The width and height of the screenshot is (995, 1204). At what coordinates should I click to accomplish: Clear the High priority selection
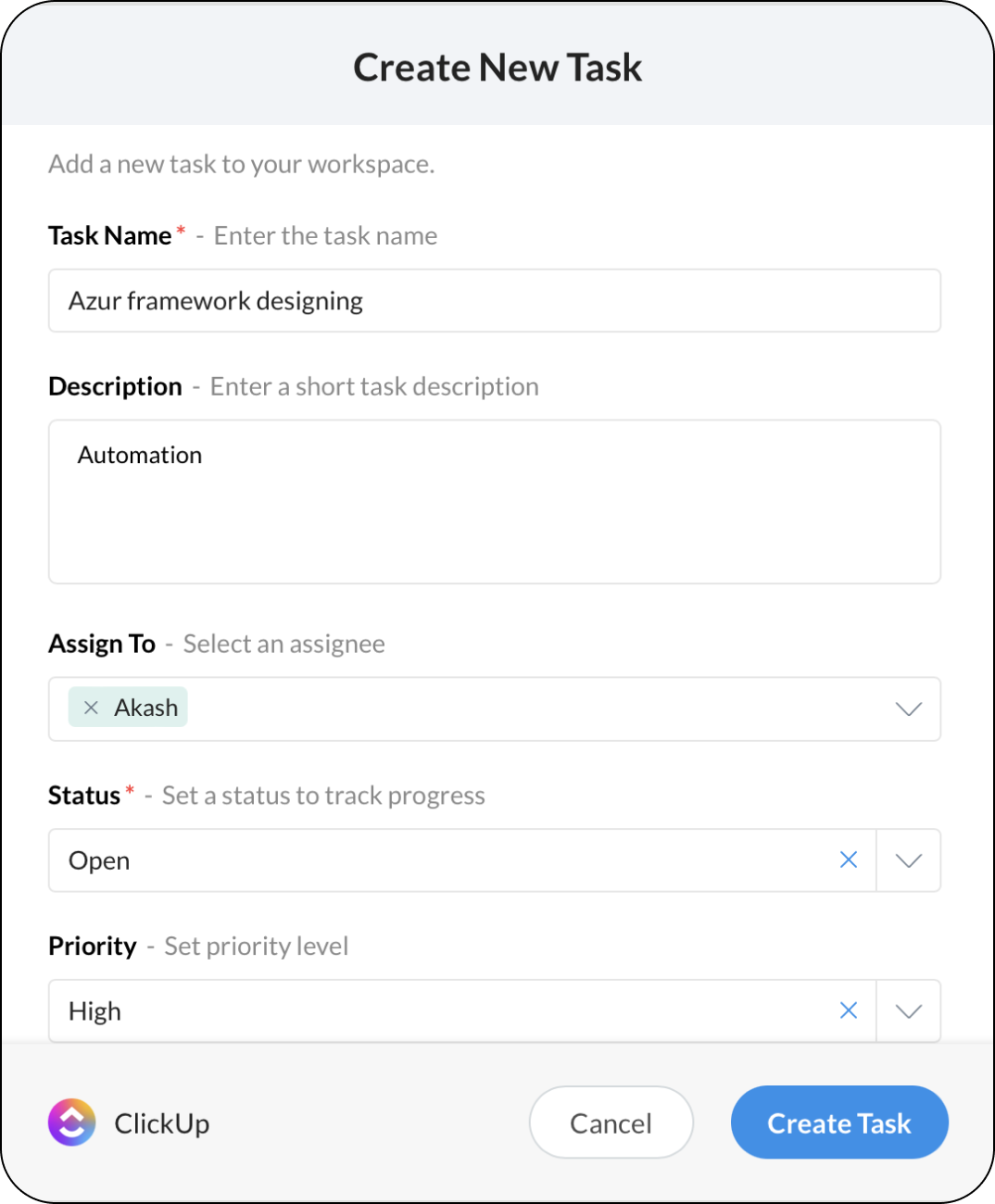[x=848, y=1010]
